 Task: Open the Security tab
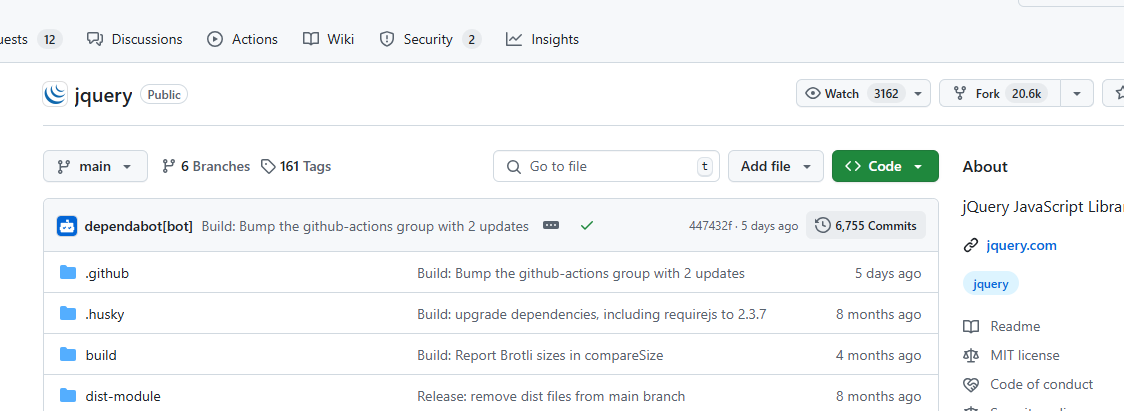[429, 39]
